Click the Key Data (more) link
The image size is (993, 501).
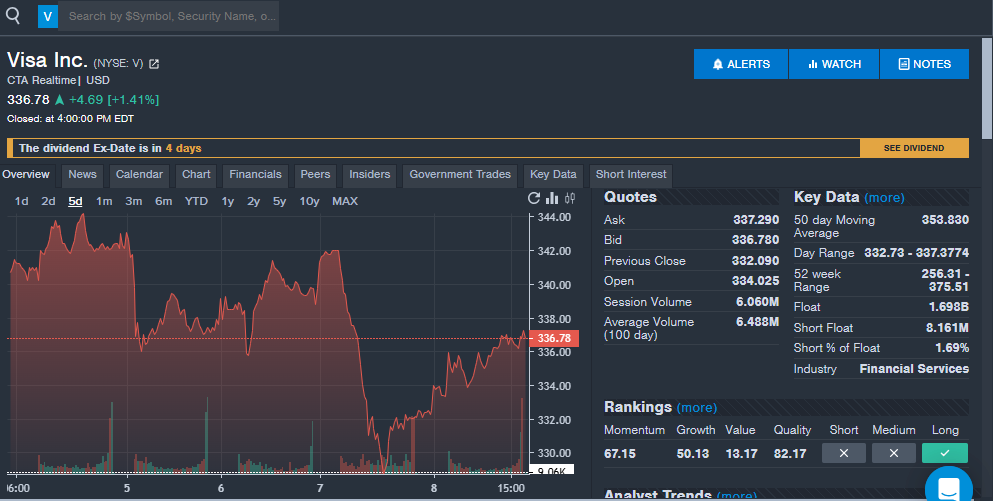[884, 198]
